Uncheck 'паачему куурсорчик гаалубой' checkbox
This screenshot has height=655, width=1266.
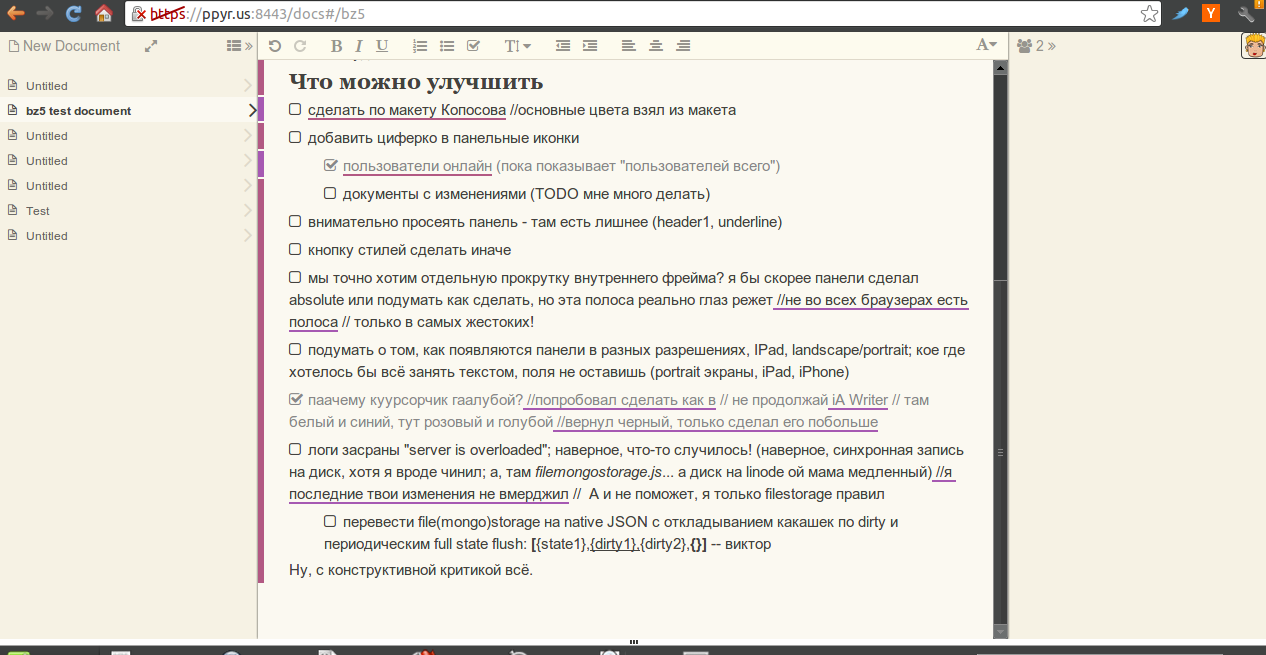(295, 399)
